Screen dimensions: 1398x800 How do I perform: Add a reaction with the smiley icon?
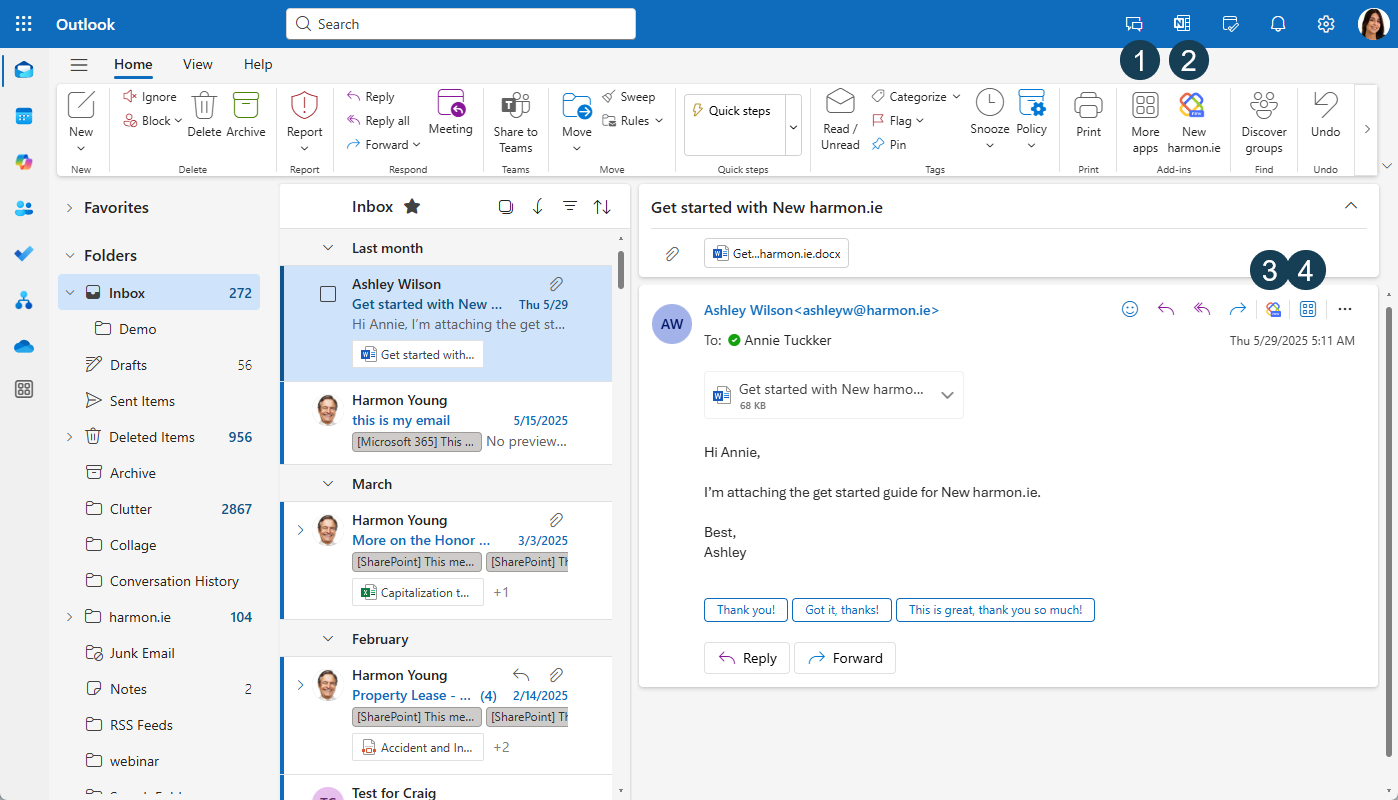1130,309
